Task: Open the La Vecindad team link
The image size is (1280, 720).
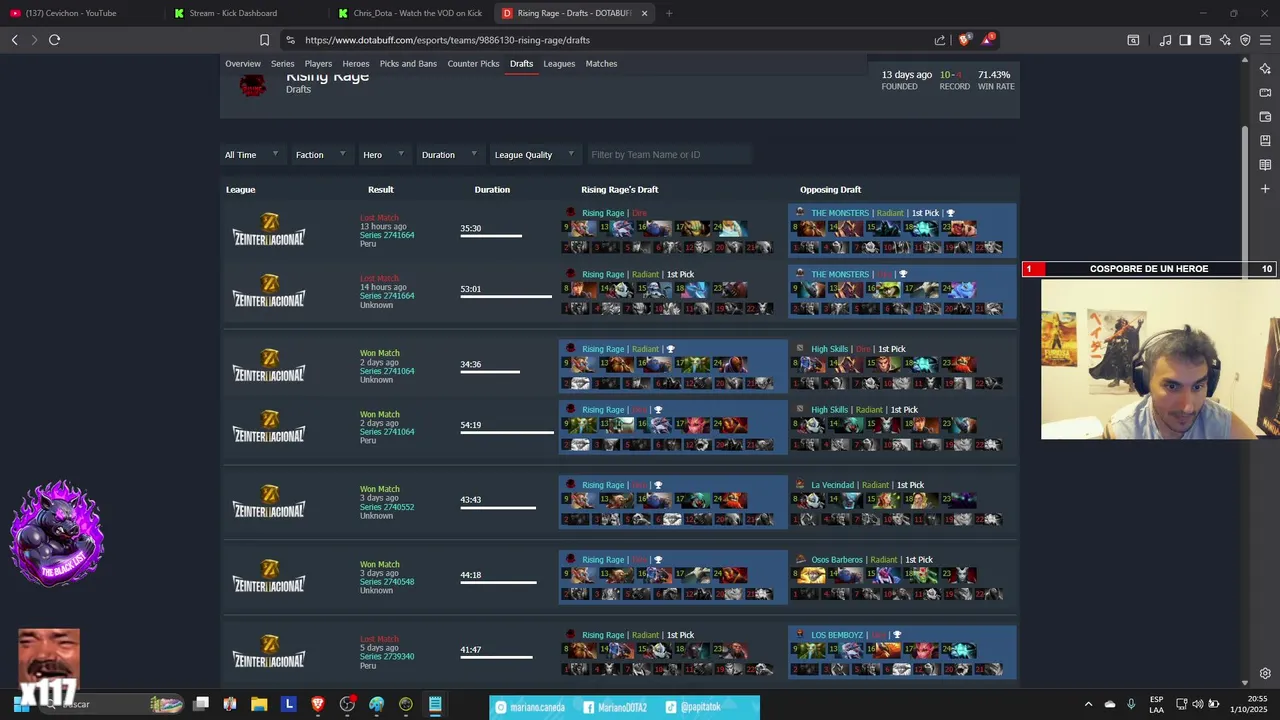Action: pos(832,485)
